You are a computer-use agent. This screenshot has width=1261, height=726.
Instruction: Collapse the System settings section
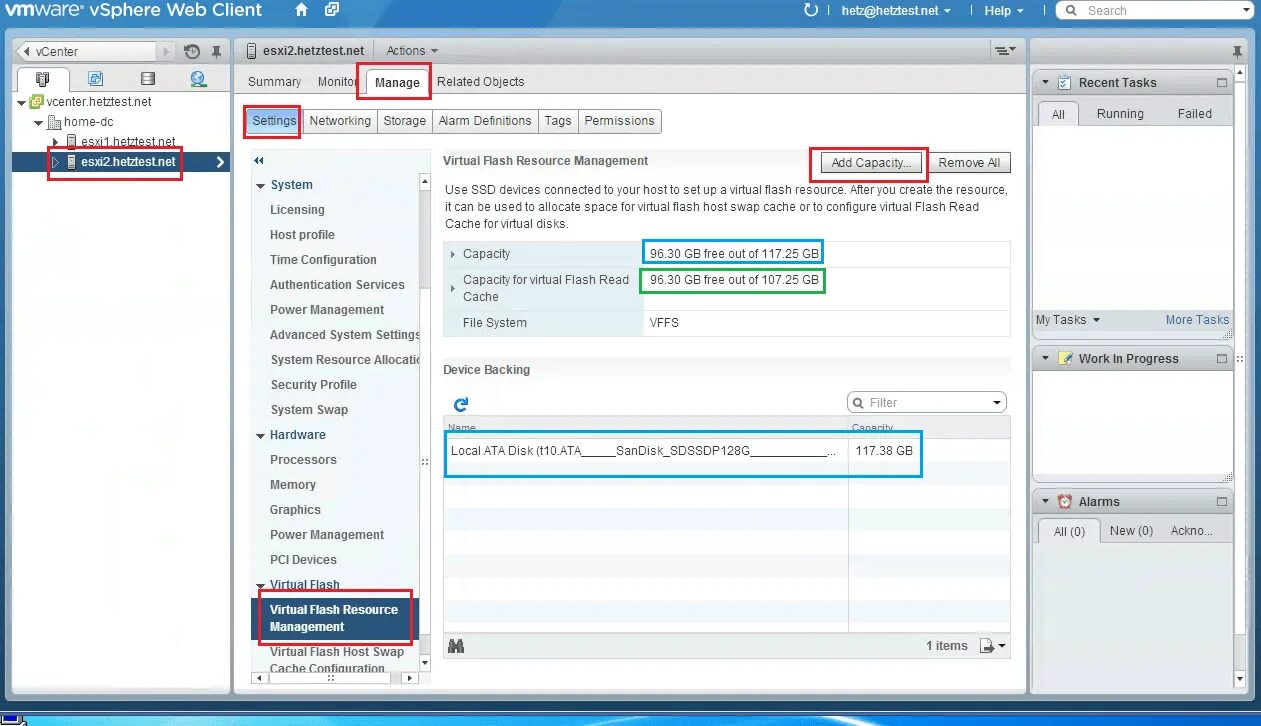point(261,185)
